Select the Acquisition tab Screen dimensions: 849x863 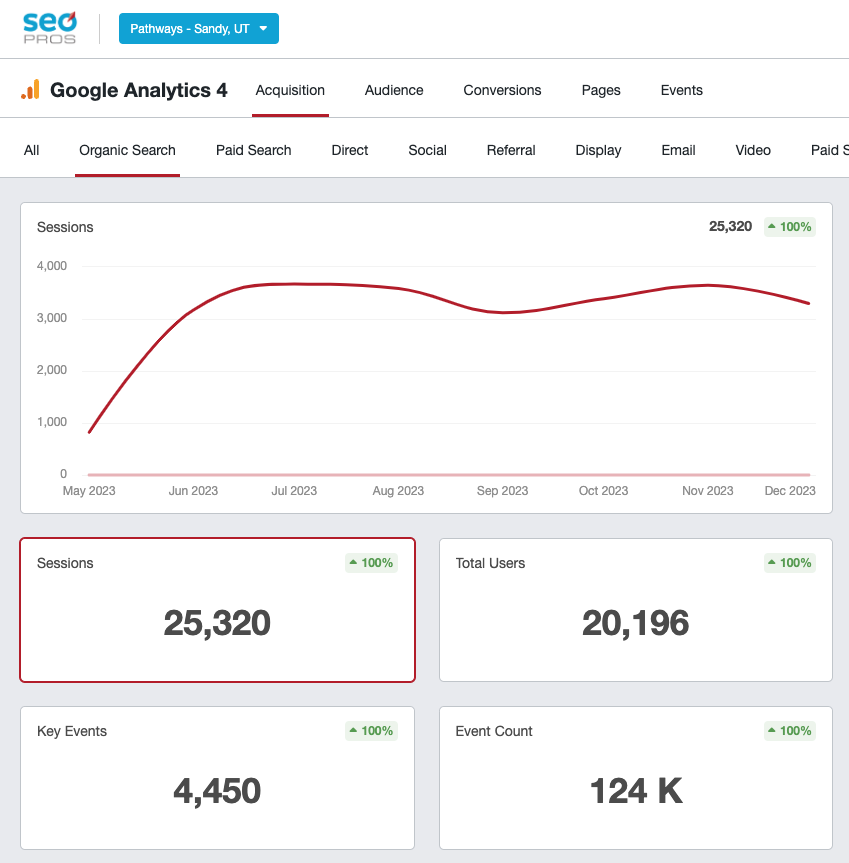(x=290, y=90)
